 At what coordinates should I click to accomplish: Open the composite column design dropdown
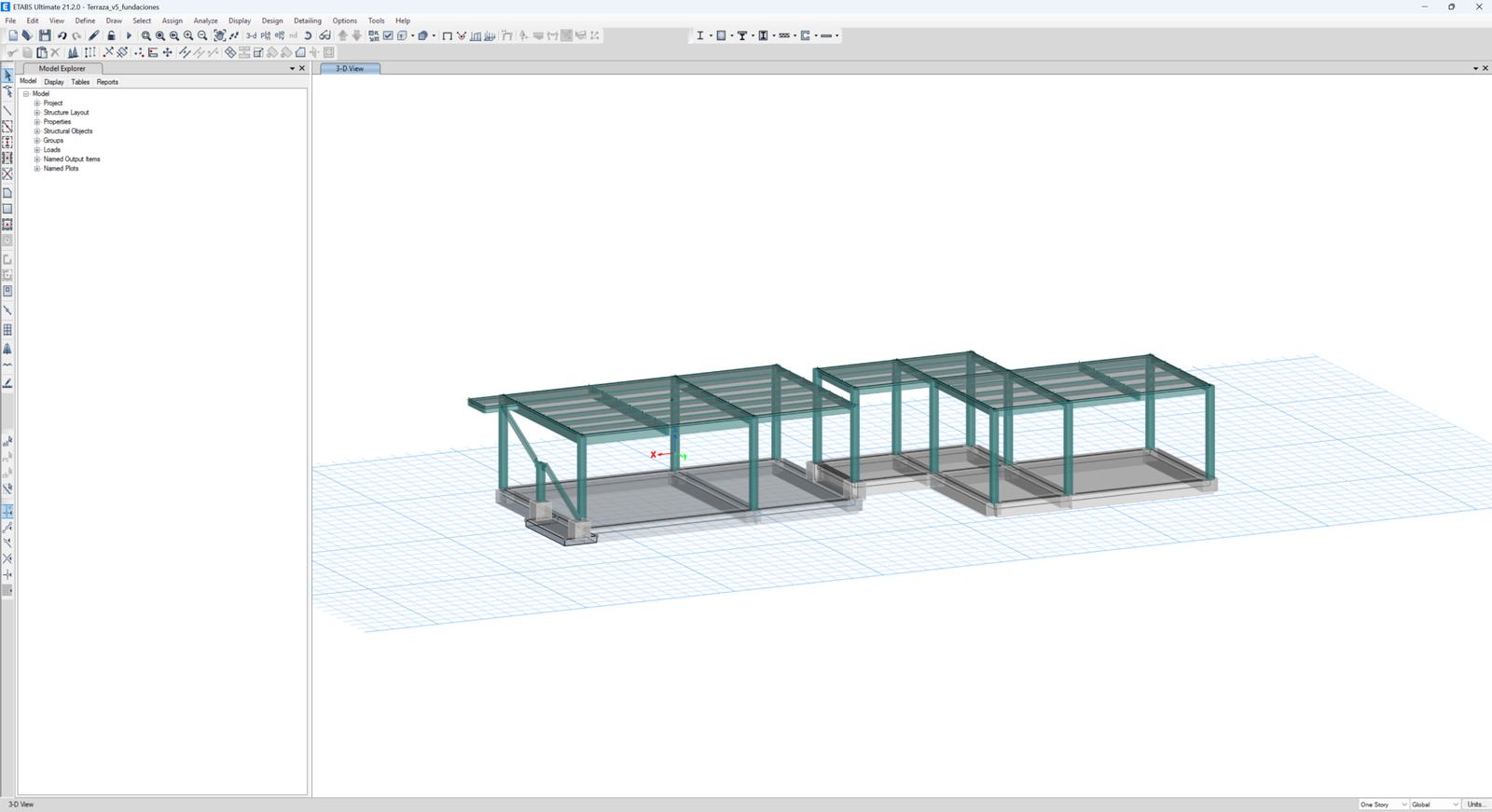click(774, 35)
